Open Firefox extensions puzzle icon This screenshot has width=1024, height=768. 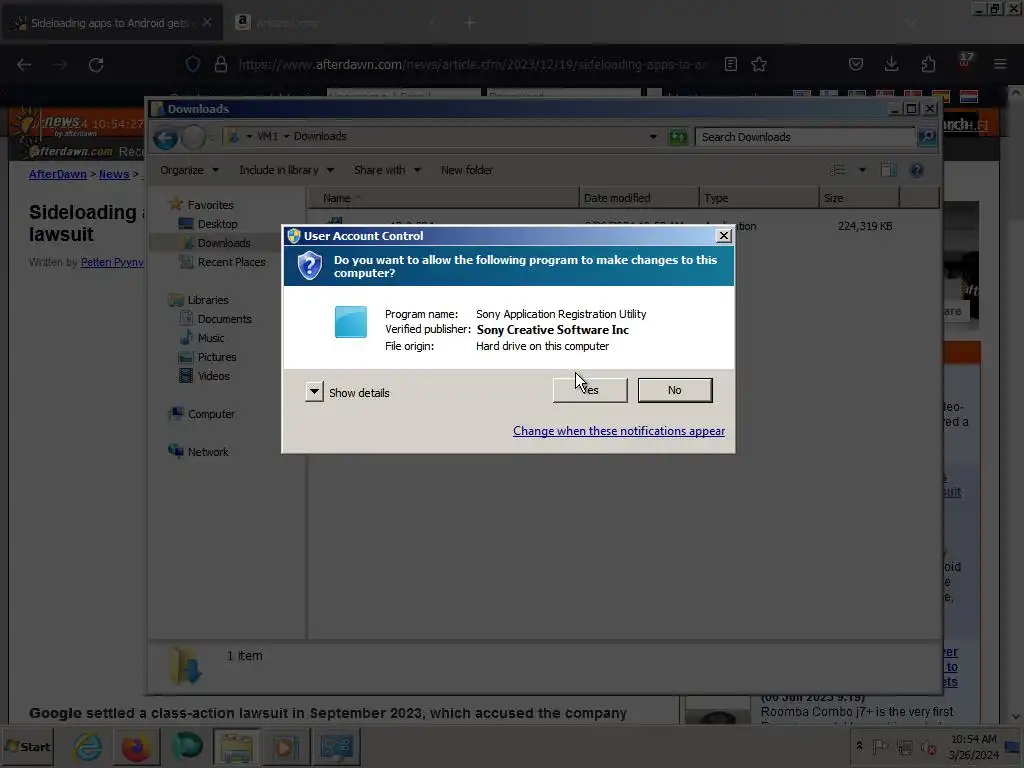pos(928,64)
